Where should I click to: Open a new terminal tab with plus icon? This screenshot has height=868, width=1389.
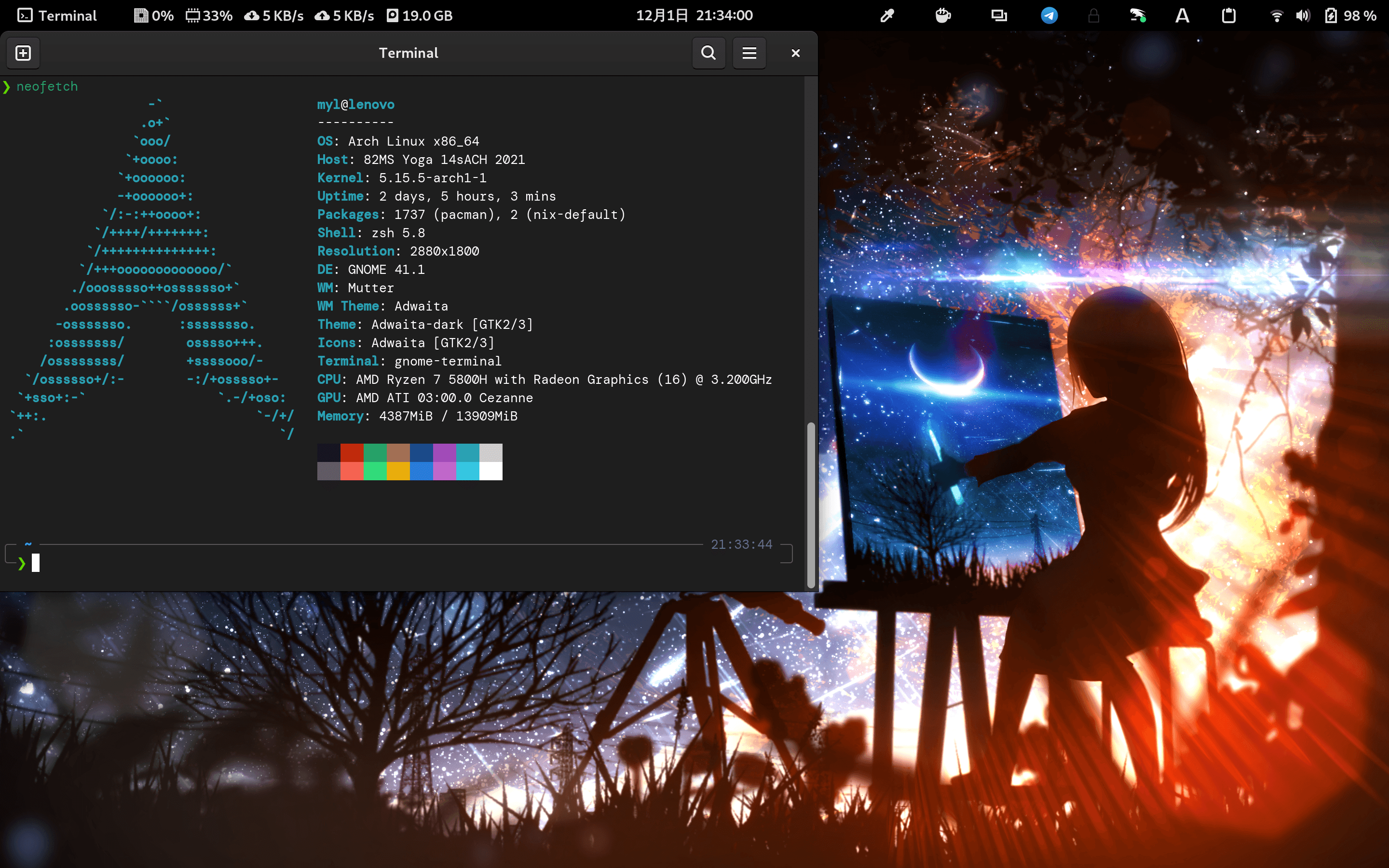pos(23,53)
